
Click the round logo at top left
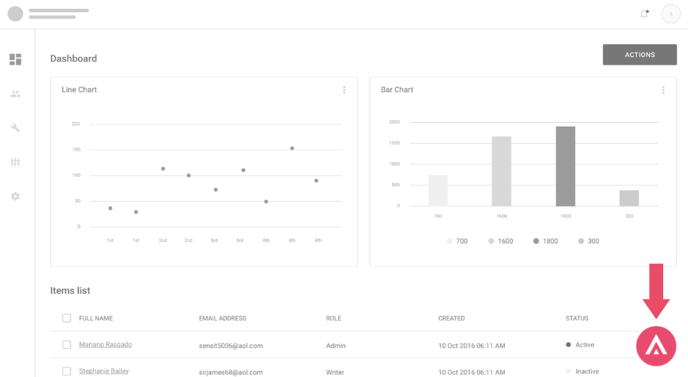click(15, 14)
